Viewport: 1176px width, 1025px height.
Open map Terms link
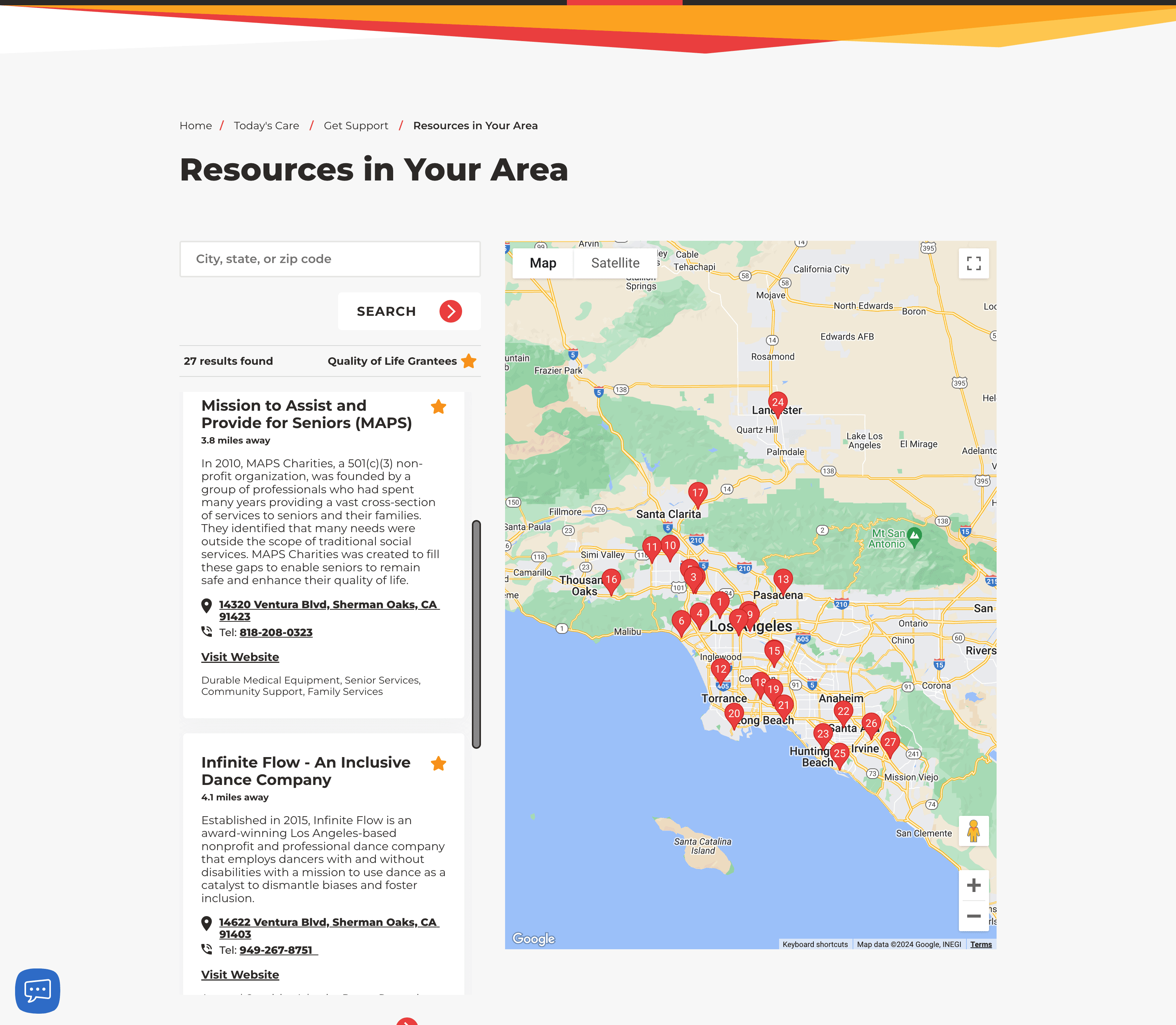[x=980, y=944]
